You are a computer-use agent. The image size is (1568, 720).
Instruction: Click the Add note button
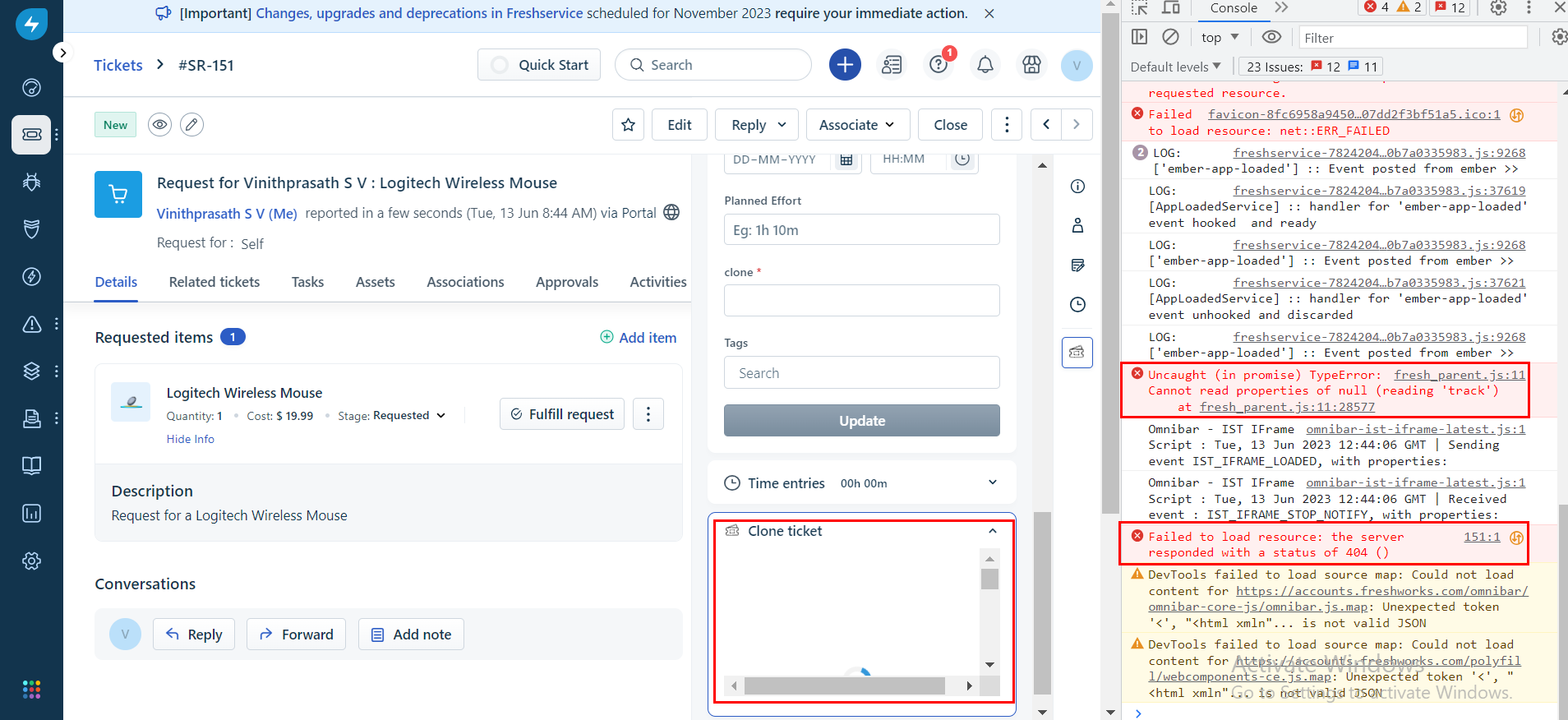point(411,635)
